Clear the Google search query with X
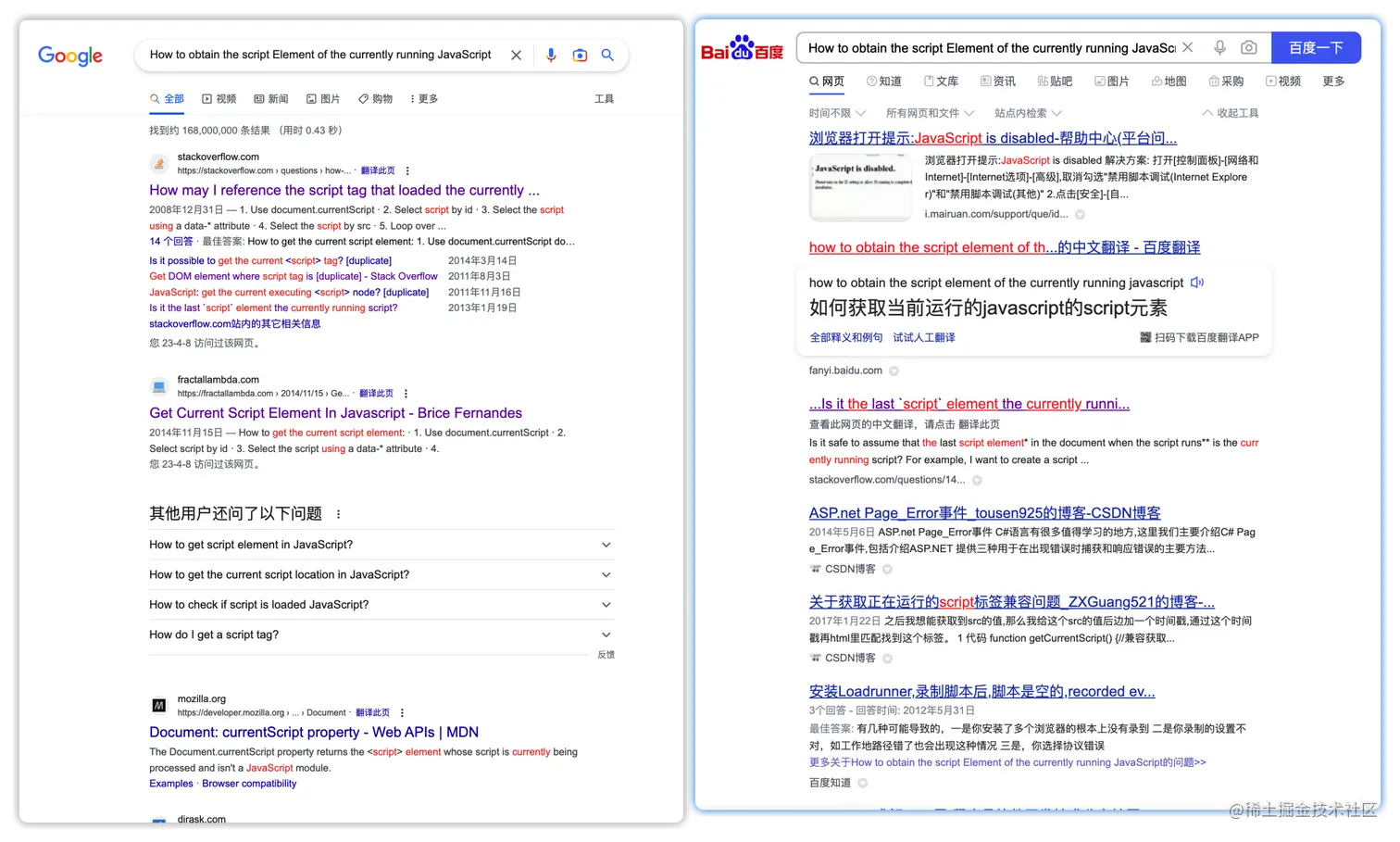 point(516,56)
